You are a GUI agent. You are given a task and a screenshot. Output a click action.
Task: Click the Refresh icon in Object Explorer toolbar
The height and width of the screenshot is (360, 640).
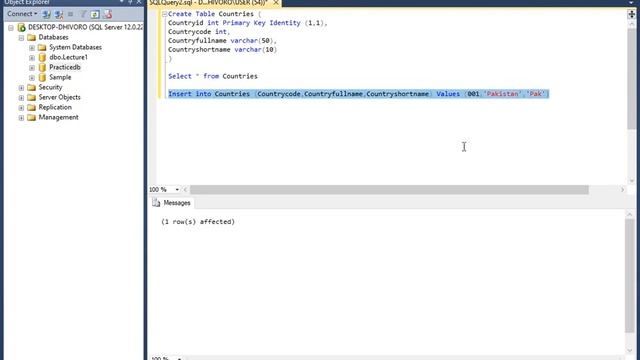(95, 14)
